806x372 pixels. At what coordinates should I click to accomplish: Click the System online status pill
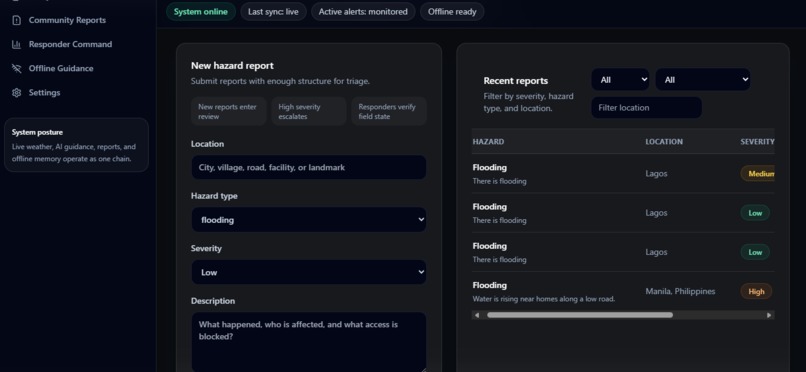click(x=200, y=12)
